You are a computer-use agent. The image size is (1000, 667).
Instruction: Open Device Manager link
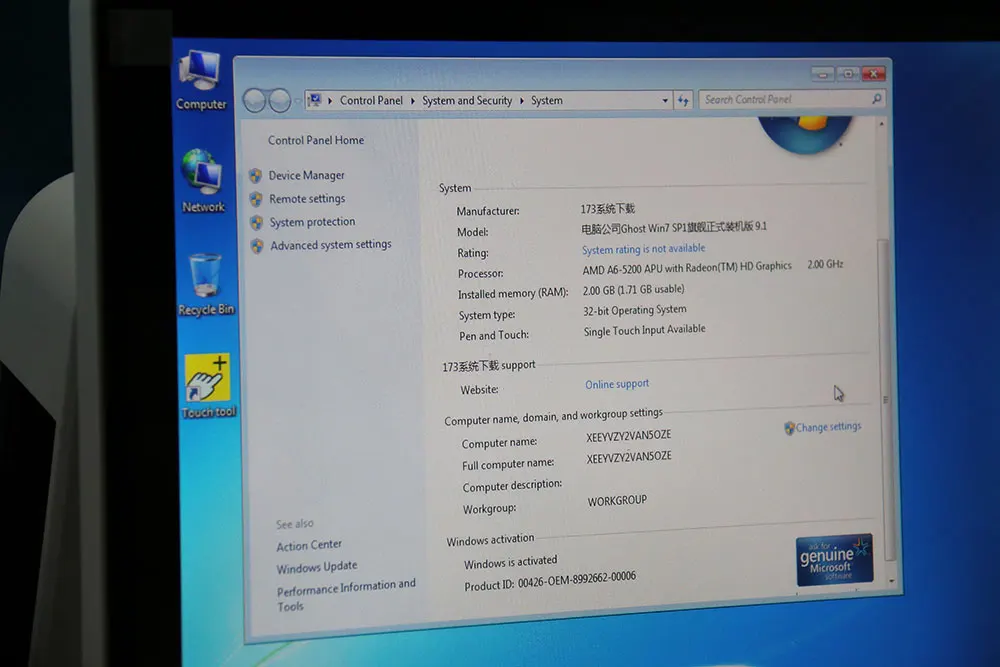pos(306,175)
